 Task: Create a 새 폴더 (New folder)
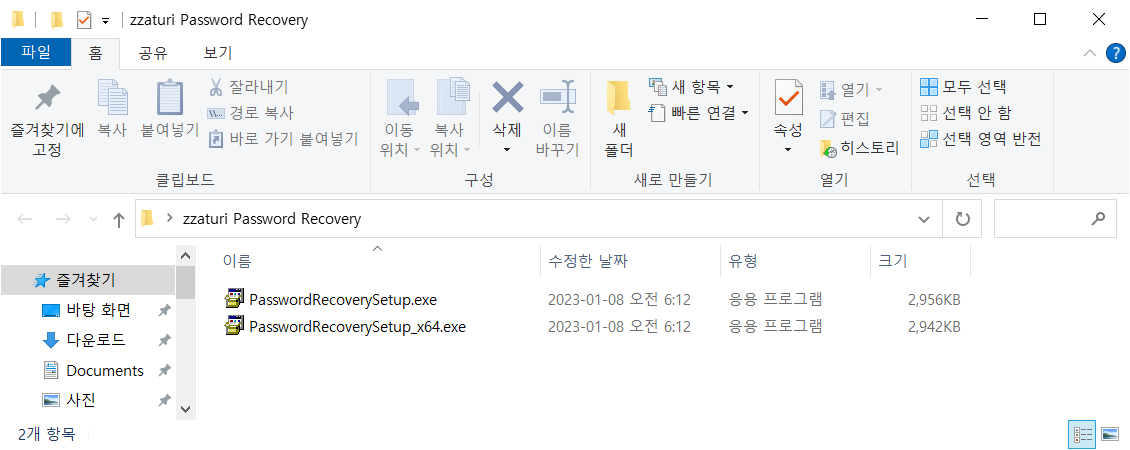click(618, 119)
